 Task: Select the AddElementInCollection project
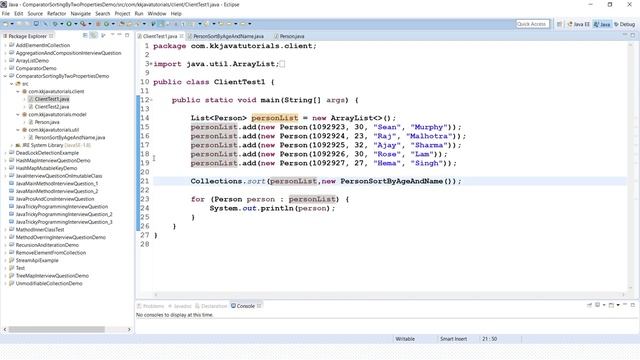(42, 45)
